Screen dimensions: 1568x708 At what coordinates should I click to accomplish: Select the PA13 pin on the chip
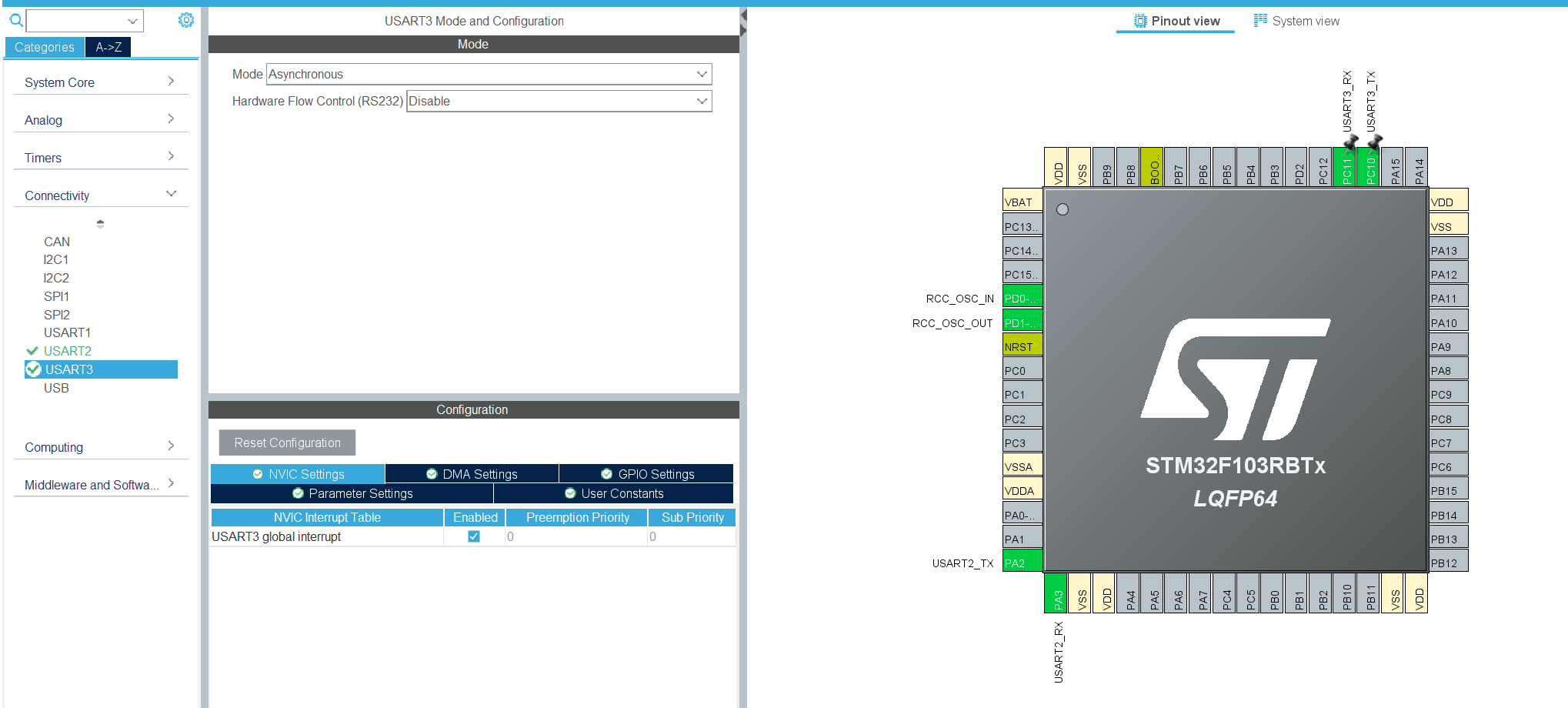pyautogui.click(x=1449, y=249)
